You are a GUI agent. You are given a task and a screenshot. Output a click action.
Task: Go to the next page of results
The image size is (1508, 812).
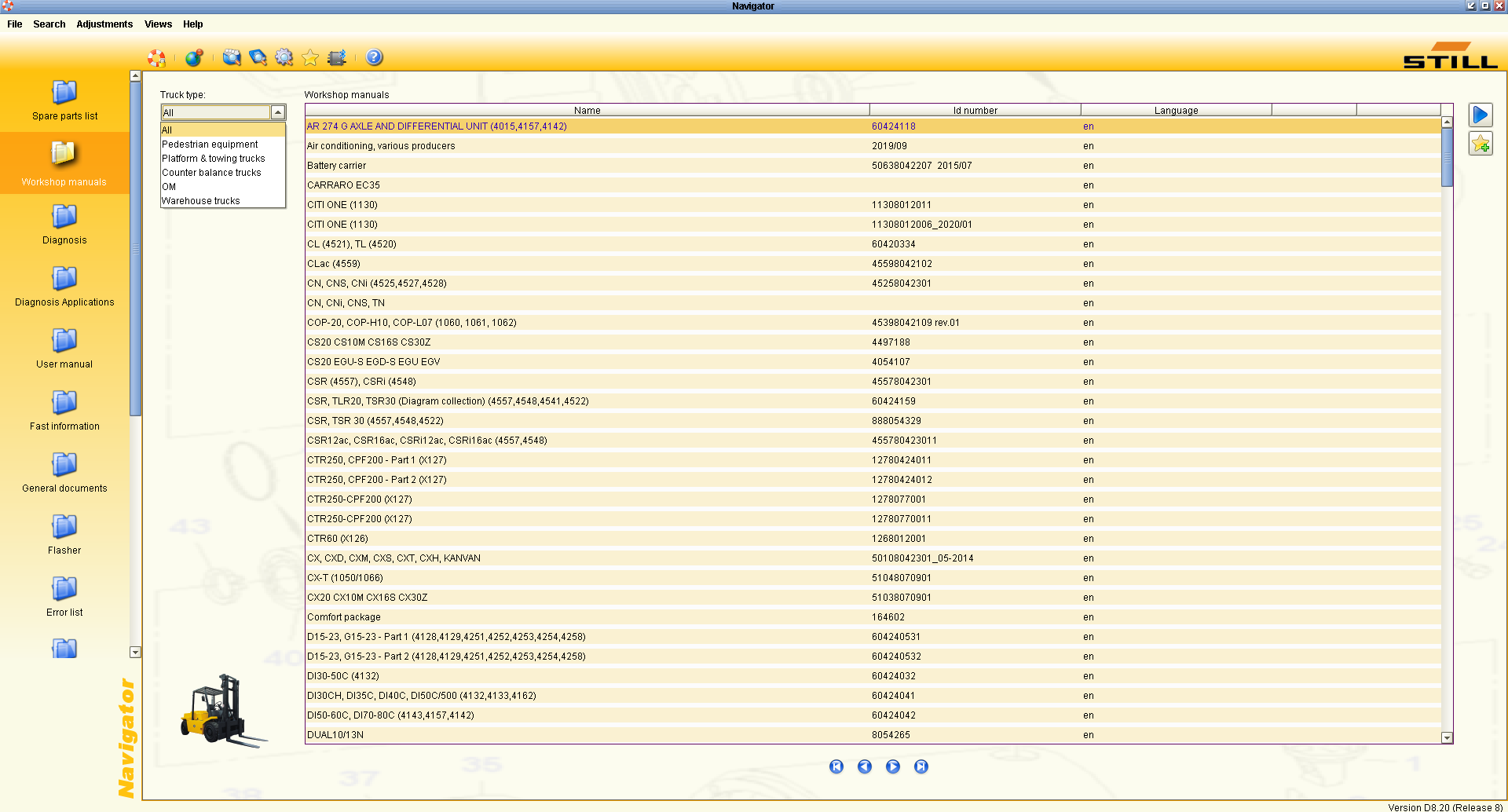pyautogui.click(x=893, y=766)
